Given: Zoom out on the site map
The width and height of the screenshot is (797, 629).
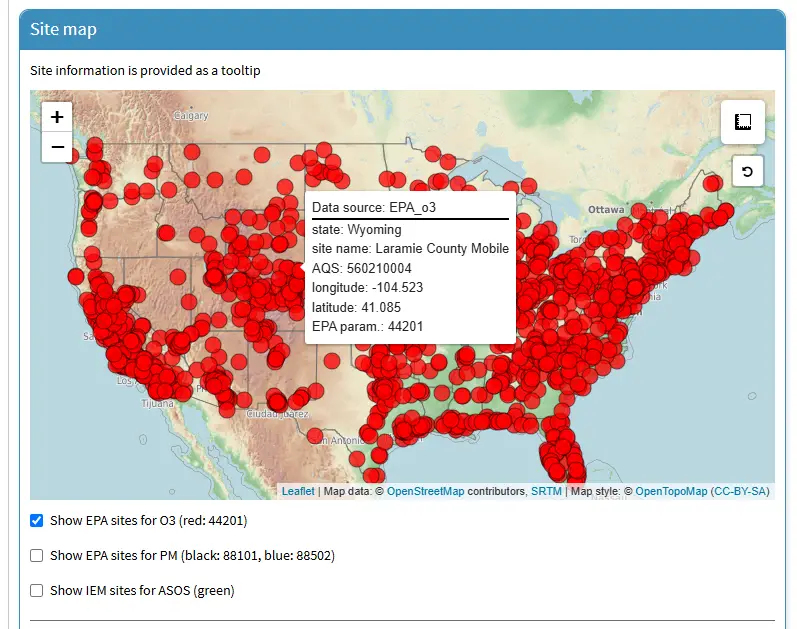Looking at the screenshot, I should [x=57, y=147].
